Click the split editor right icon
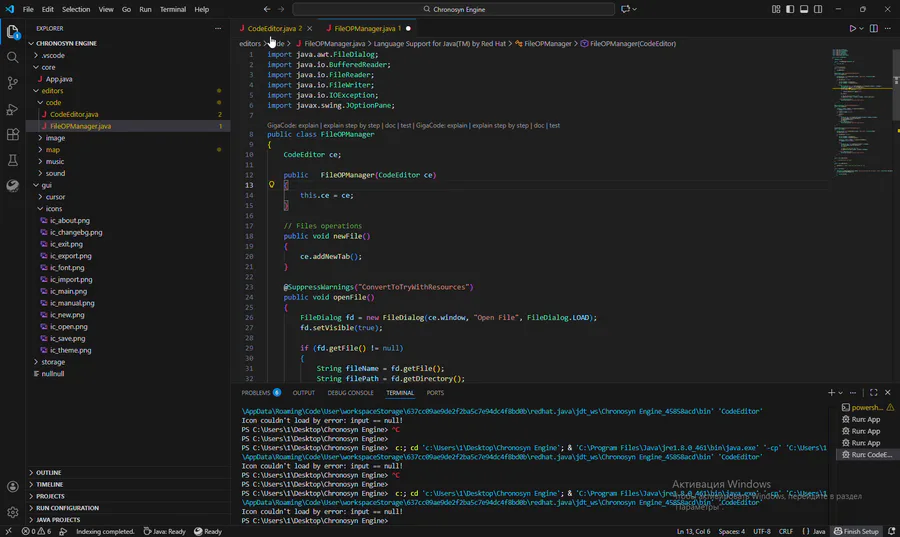 pos(873,29)
